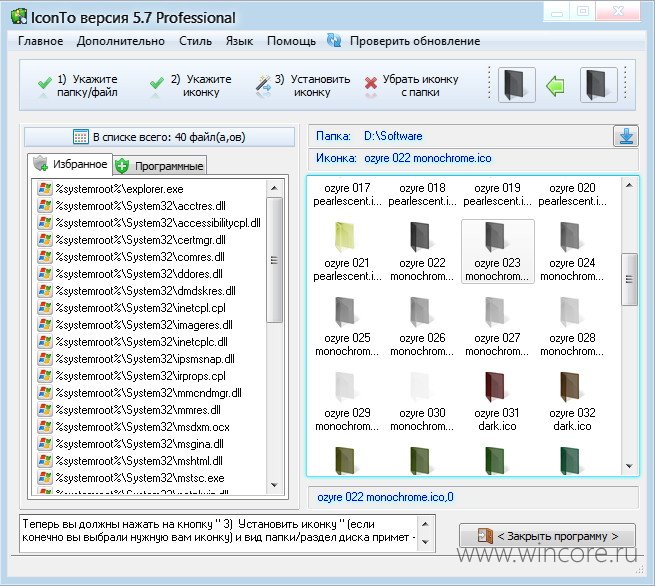Select the ozyre 020 pearlescent label

coord(572,195)
